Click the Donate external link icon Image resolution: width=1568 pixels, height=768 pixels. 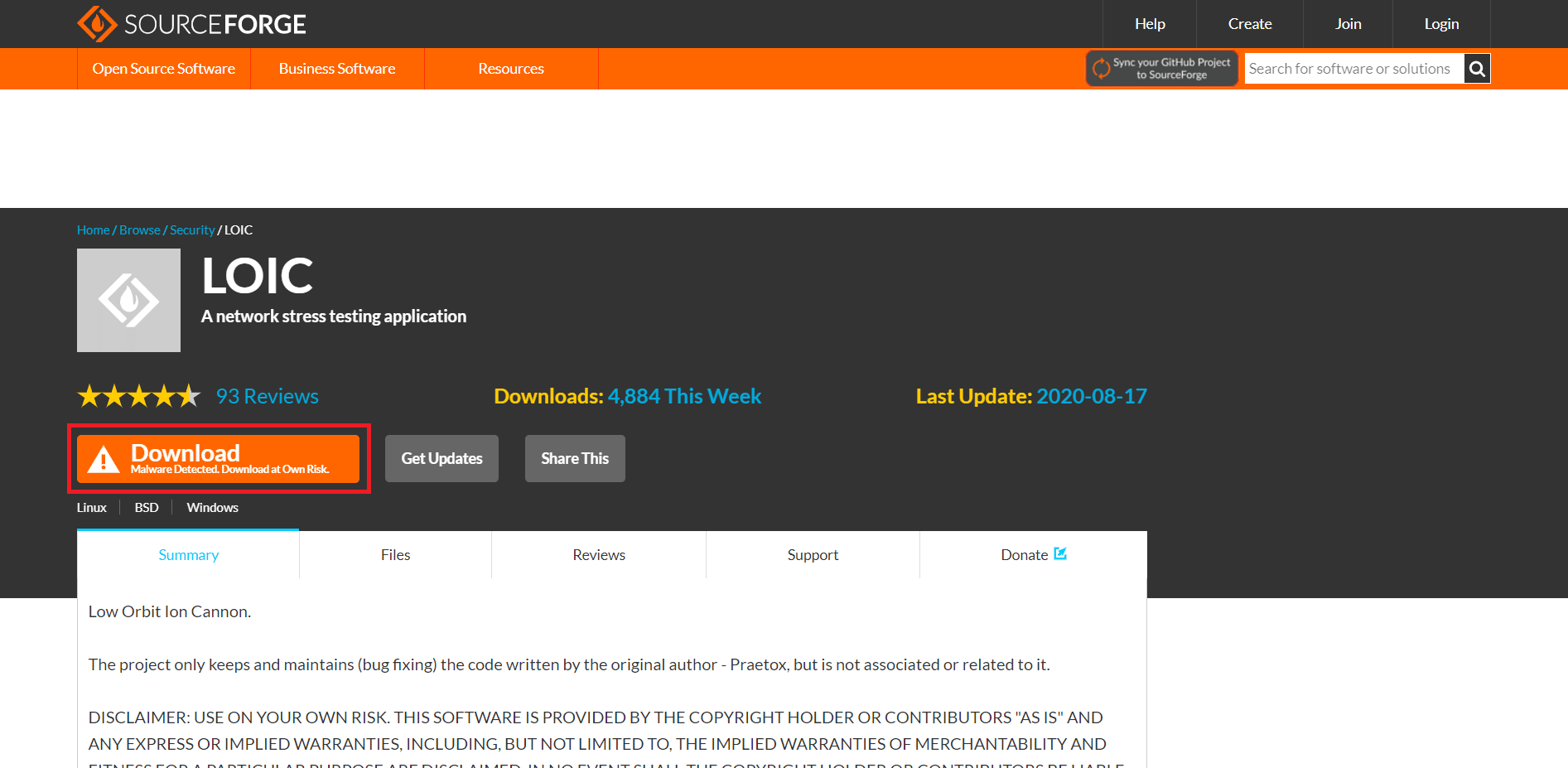click(x=1060, y=553)
